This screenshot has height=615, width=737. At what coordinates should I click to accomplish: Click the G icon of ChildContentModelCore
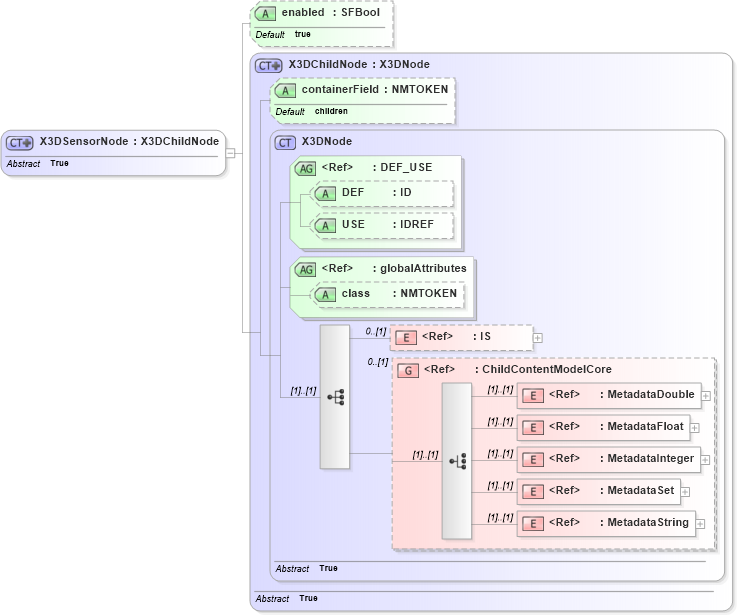(408, 371)
